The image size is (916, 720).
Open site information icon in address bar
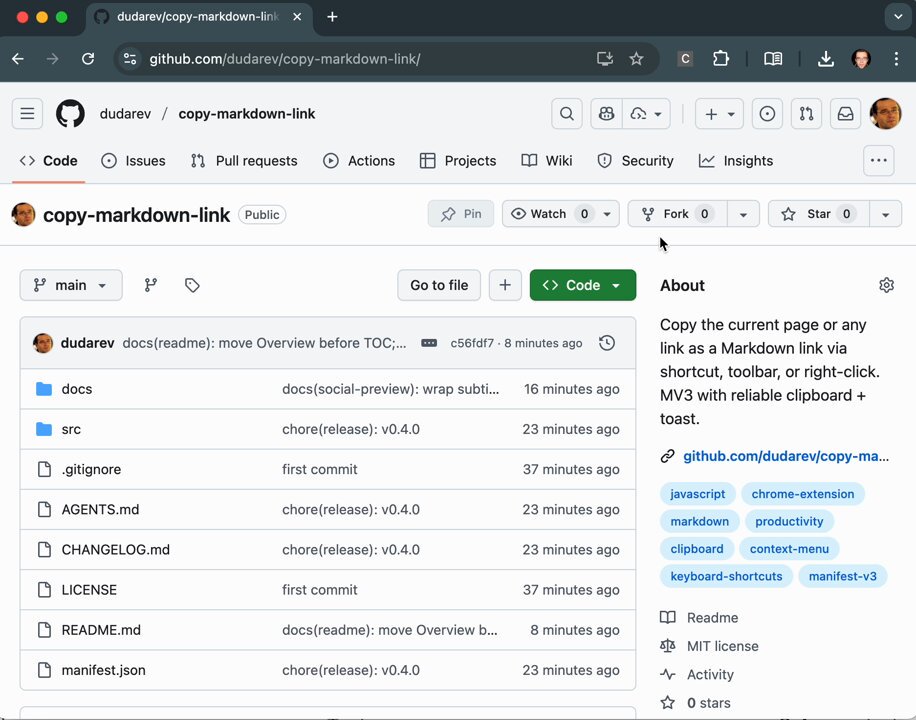tap(130, 59)
